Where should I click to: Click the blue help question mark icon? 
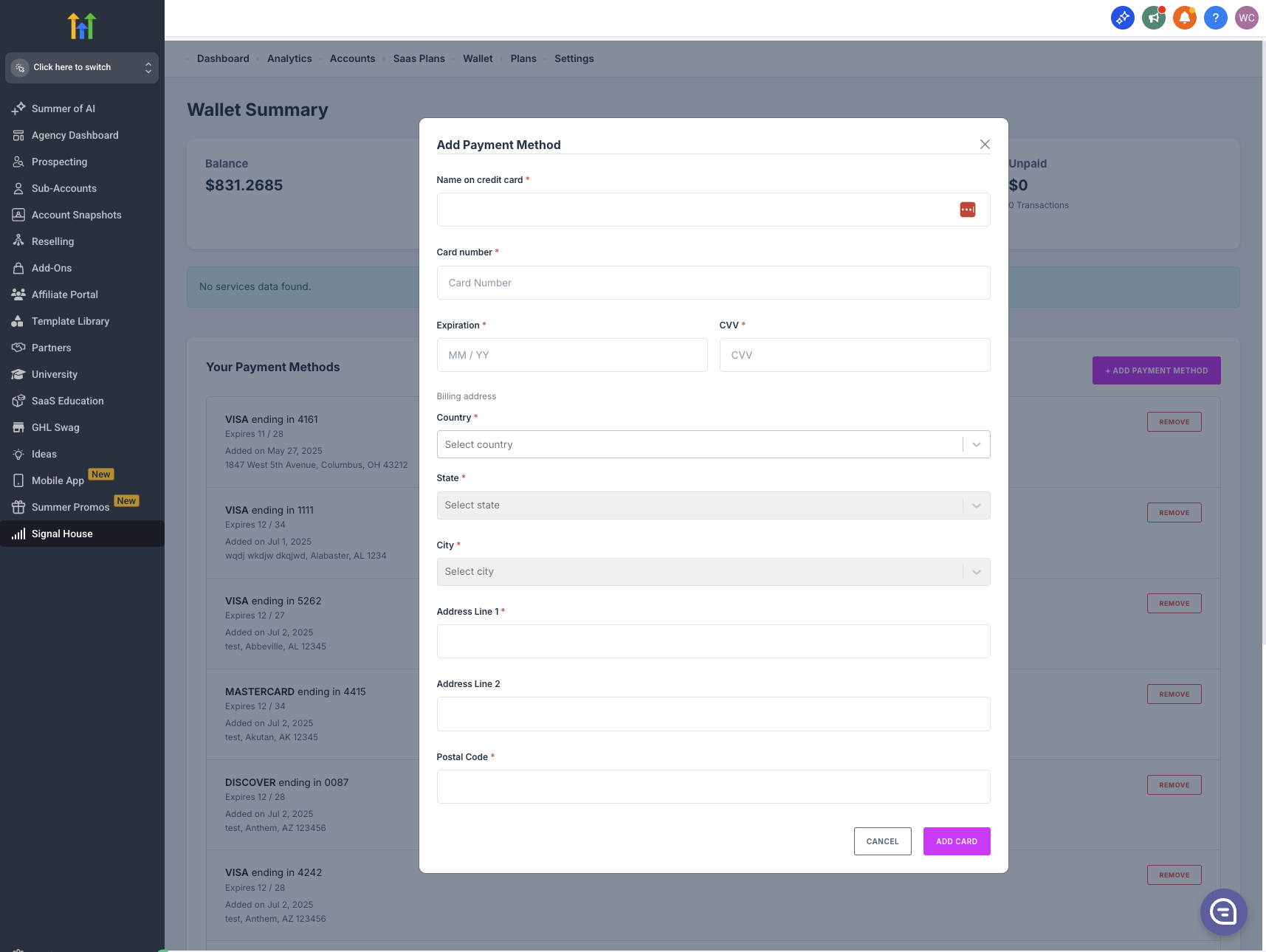(x=1216, y=18)
